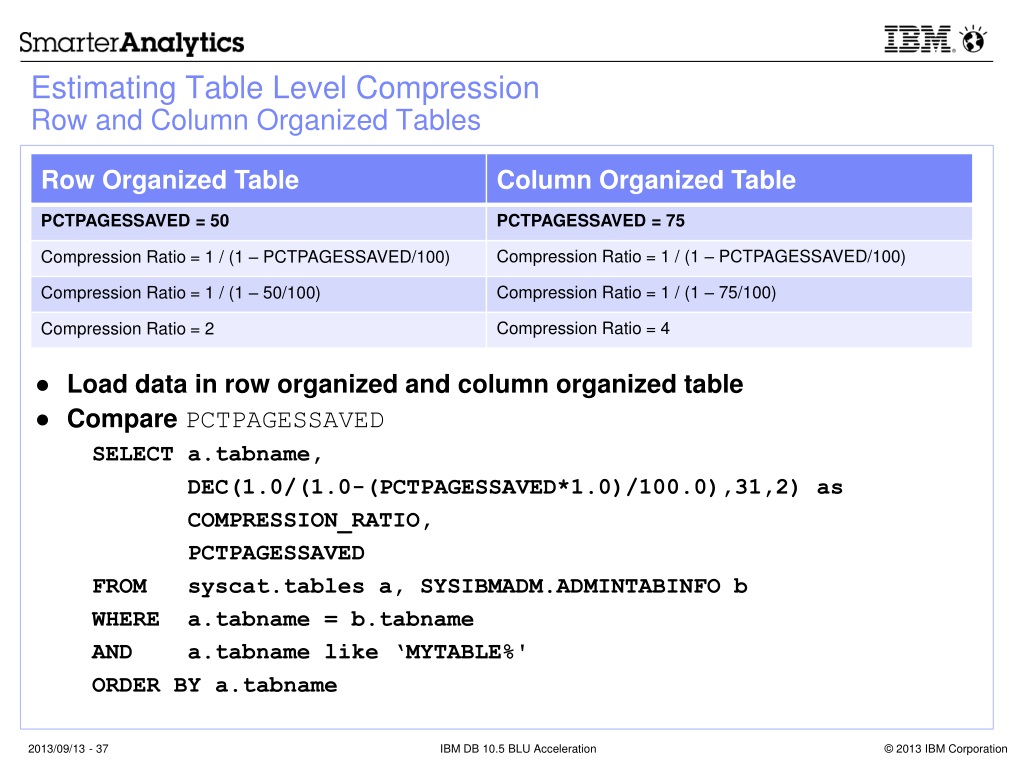Viewport: 1024px width, 768px height.
Task: Click the 'Row Organized Table' header cell
Action: (259, 179)
